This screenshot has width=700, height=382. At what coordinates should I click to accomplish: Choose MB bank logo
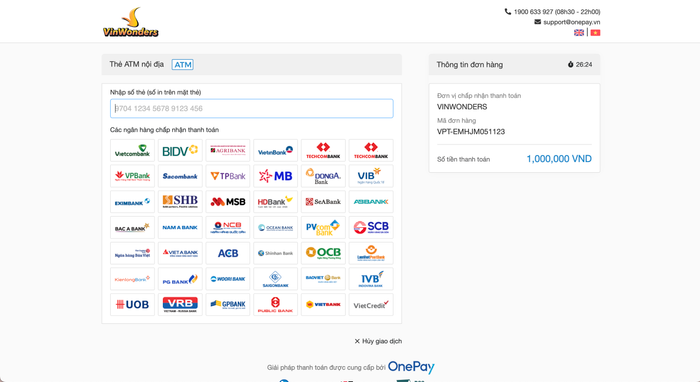pyautogui.click(x=275, y=176)
